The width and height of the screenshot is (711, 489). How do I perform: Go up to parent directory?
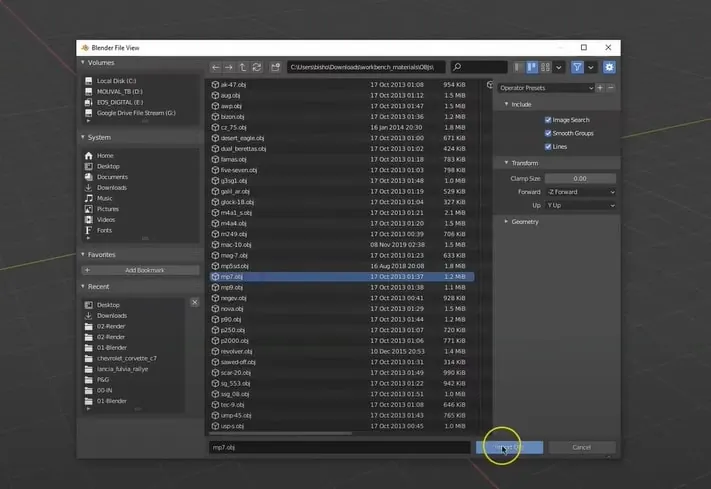(243, 67)
